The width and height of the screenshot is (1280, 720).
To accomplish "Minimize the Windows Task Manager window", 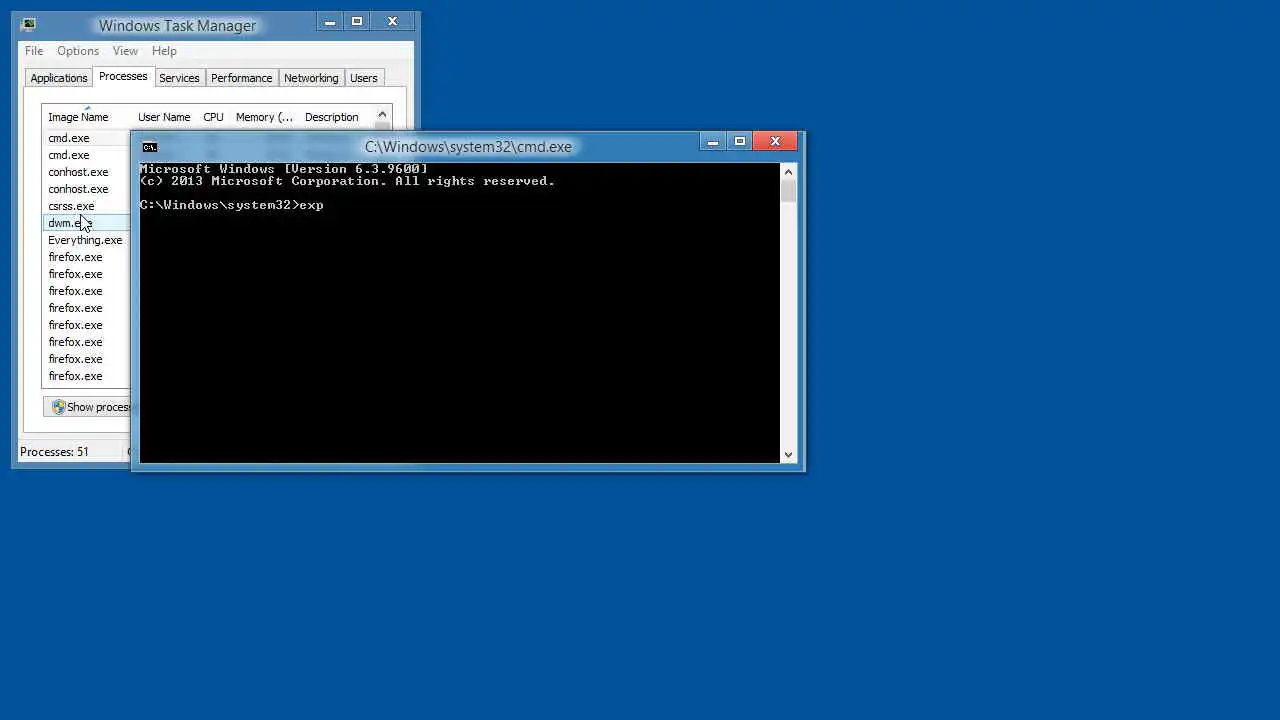I will point(329,21).
